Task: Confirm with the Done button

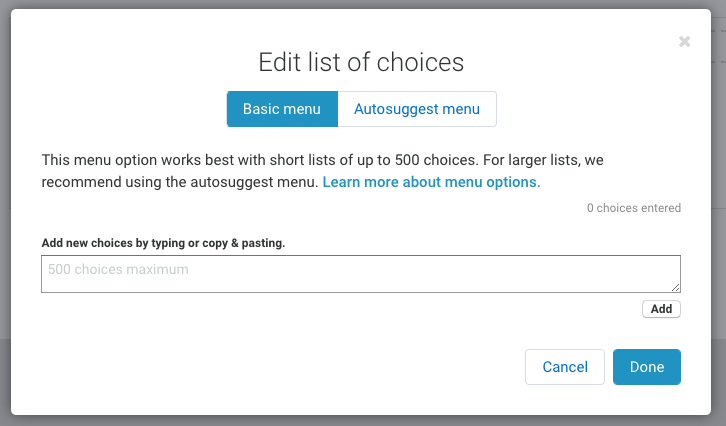Action: coord(647,367)
